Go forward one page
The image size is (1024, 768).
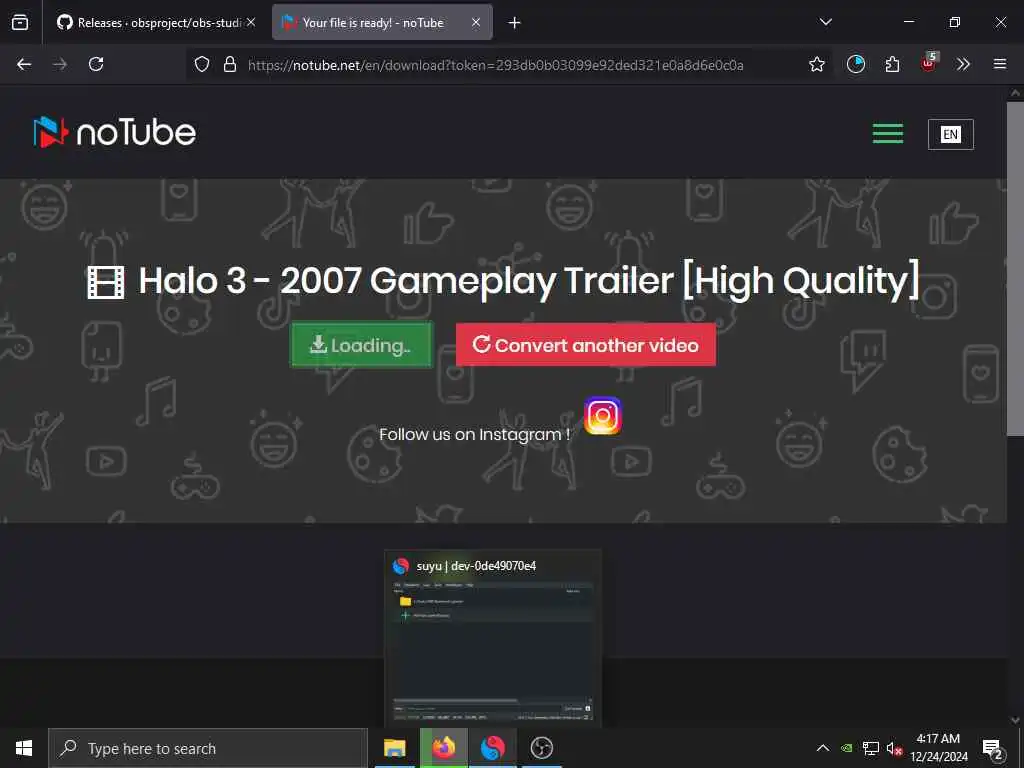click(60, 64)
